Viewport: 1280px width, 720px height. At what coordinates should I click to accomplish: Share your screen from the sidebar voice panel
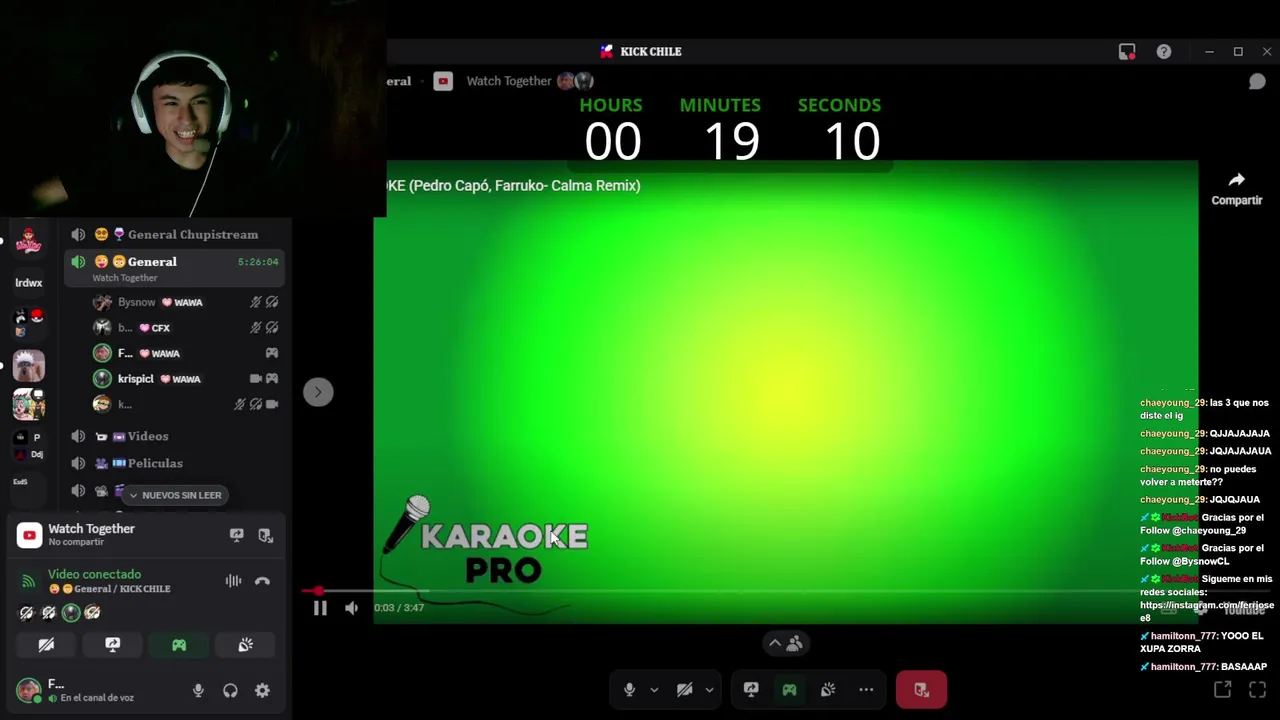tap(112, 645)
